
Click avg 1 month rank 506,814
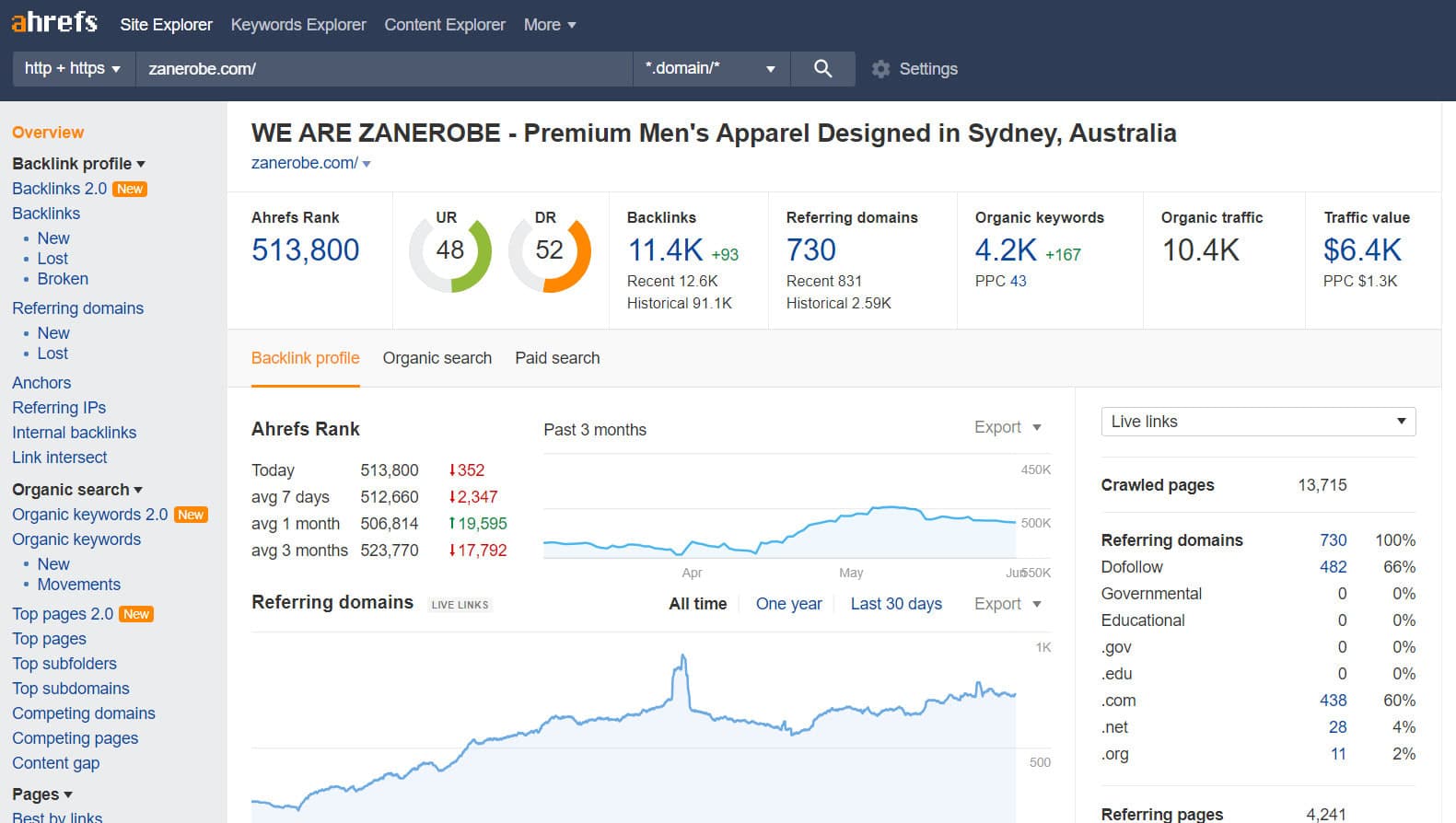pos(390,524)
